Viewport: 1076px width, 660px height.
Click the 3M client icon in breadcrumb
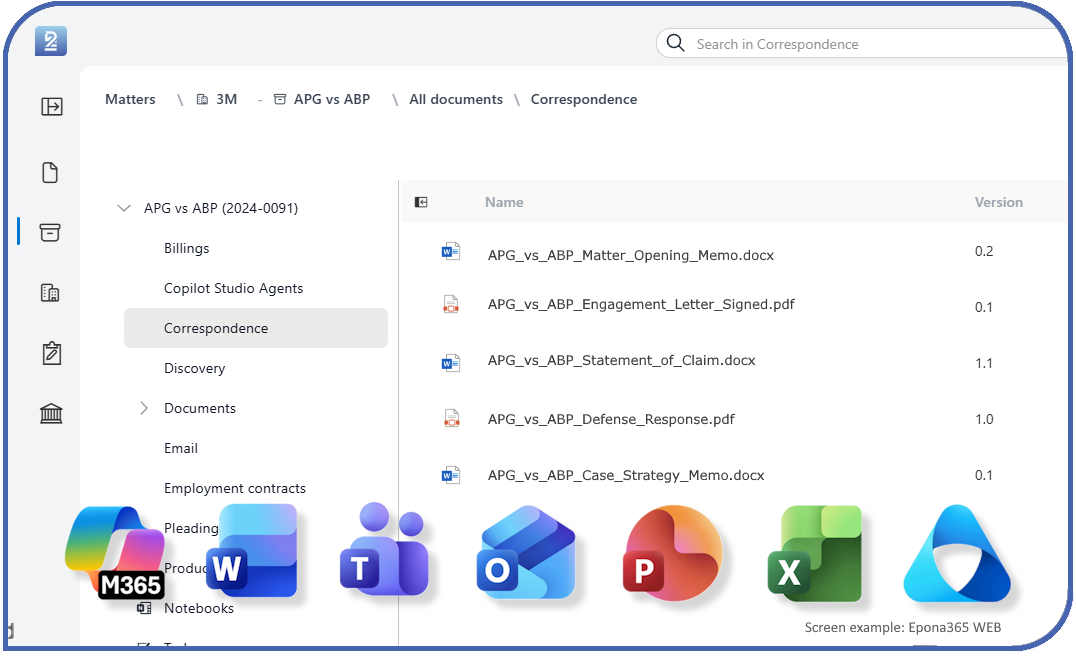click(x=202, y=99)
